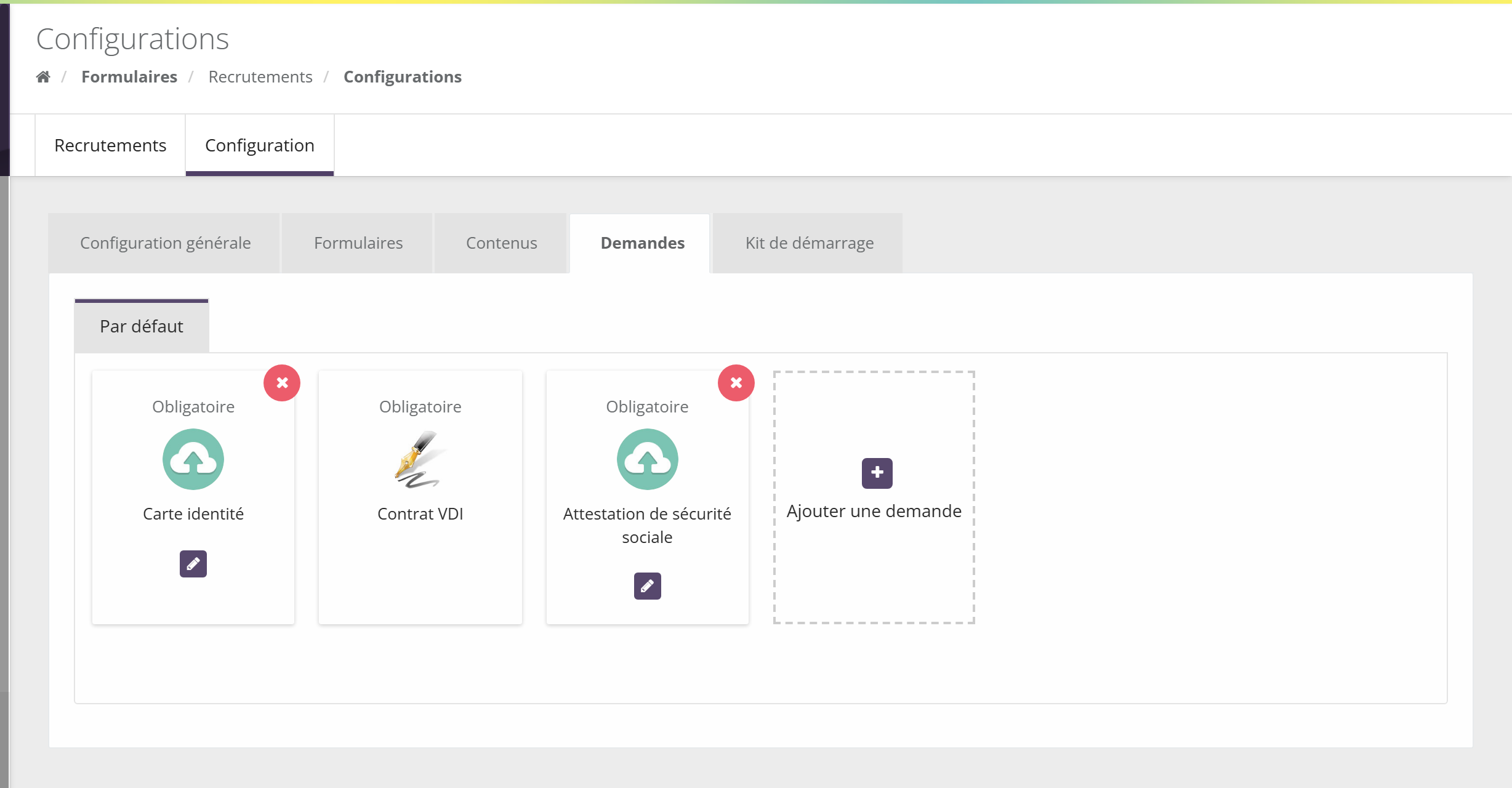Click the Configurations breadcrumb item

(x=403, y=77)
